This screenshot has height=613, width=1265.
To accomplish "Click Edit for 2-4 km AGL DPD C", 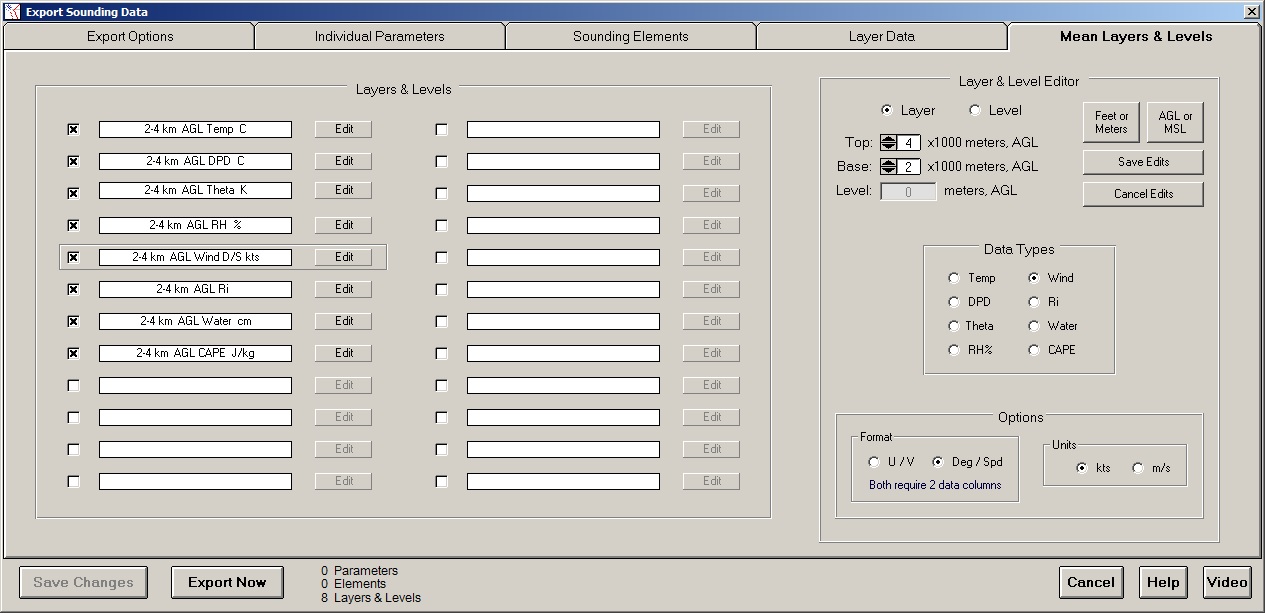I will (x=344, y=161).
